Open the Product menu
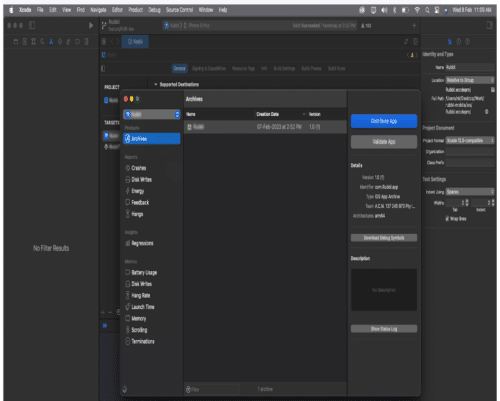This screenshot has width=500, height=401. click(135, 10)
